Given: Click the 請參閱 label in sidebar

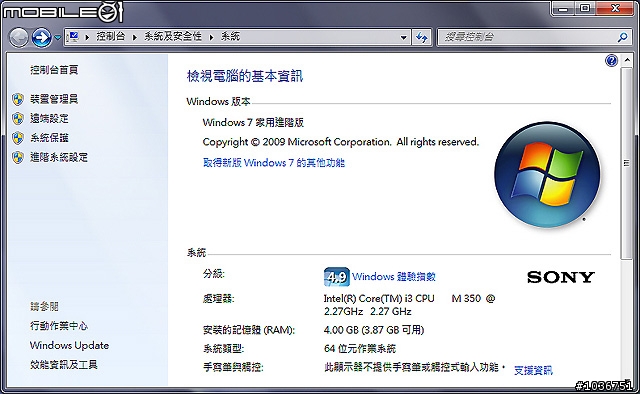Looking at the screenshot, I should tap(44, 306).
